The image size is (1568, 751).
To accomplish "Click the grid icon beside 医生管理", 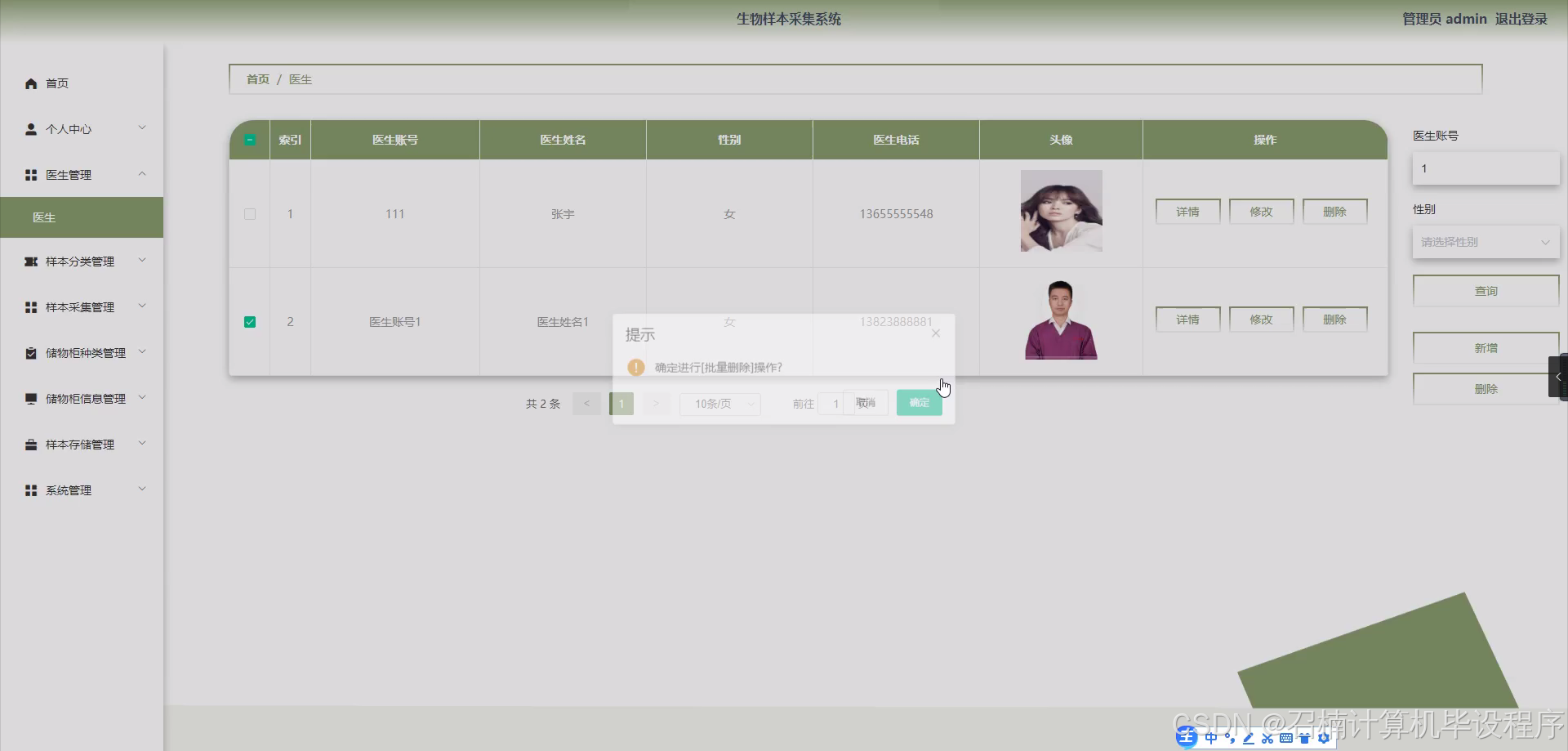I will click(31, 175).
